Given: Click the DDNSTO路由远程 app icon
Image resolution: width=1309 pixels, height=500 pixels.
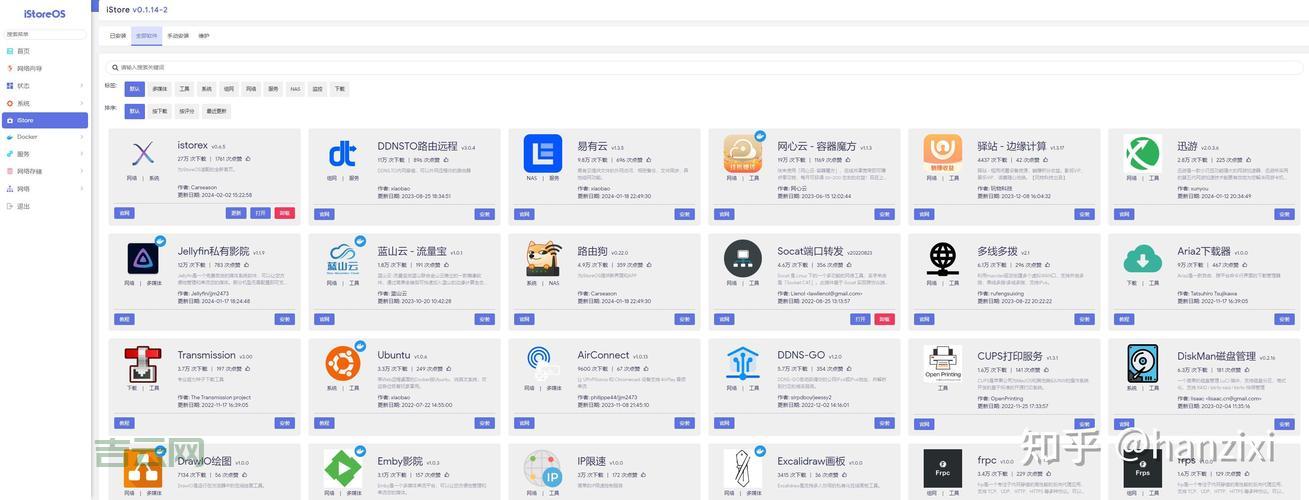Looking at the screenshot, I should tap(343, 154).
